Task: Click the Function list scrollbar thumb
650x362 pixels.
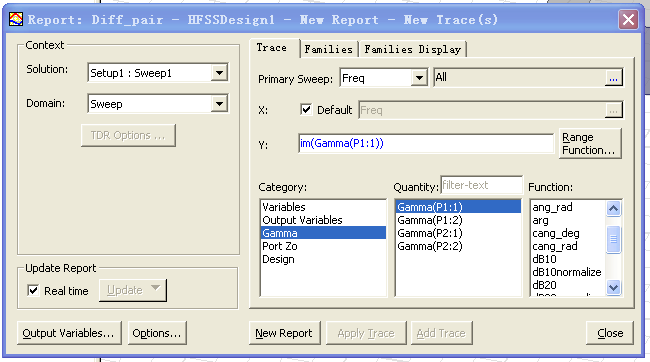Action: 614,239
